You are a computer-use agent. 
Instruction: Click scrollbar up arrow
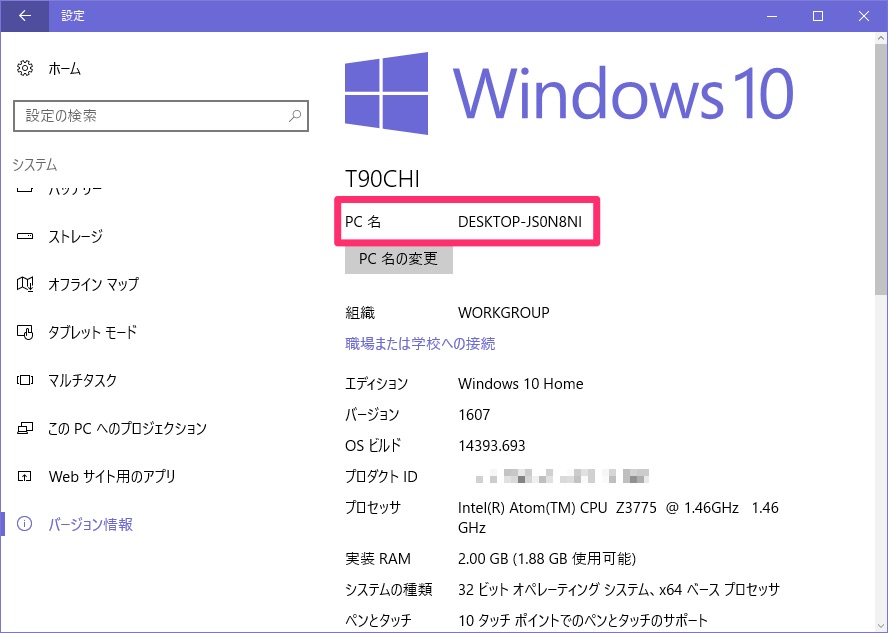(x=881, y=39)
